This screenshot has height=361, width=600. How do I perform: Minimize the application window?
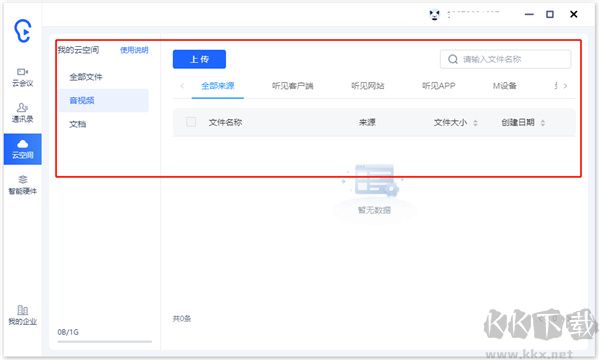[529, 15]
